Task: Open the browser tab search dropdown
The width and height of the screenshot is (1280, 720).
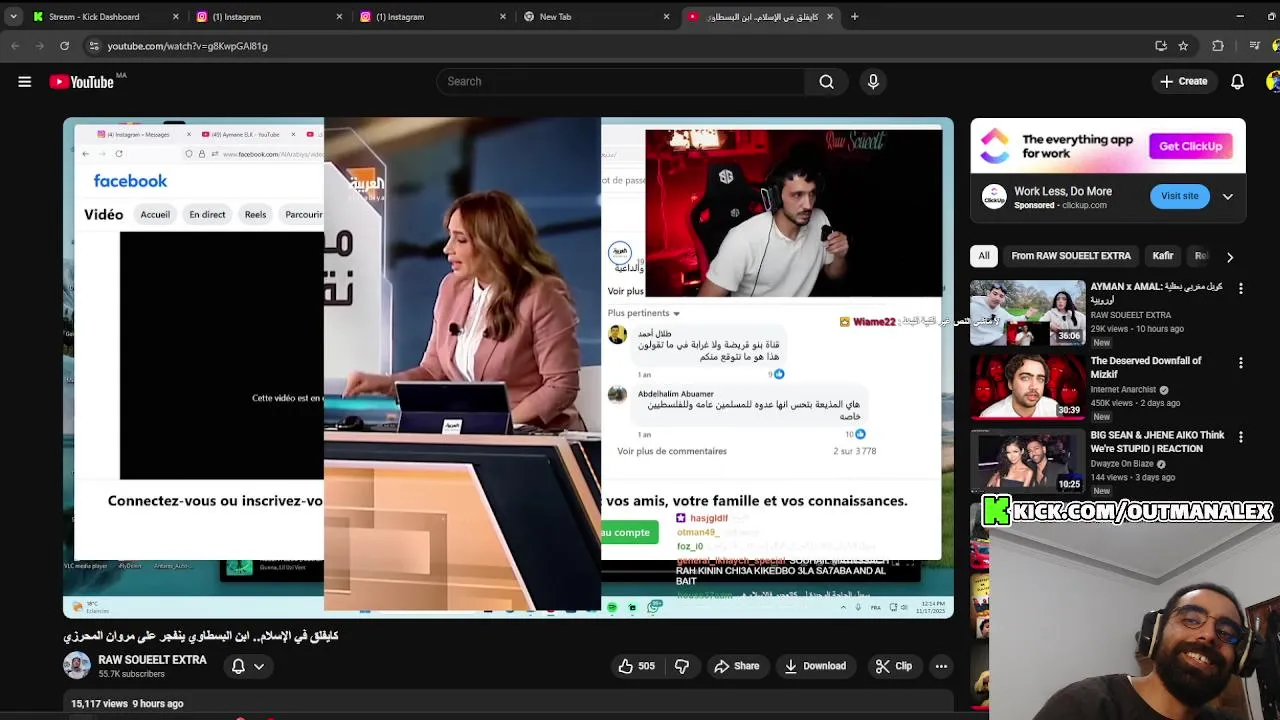Action: (13, 17)
